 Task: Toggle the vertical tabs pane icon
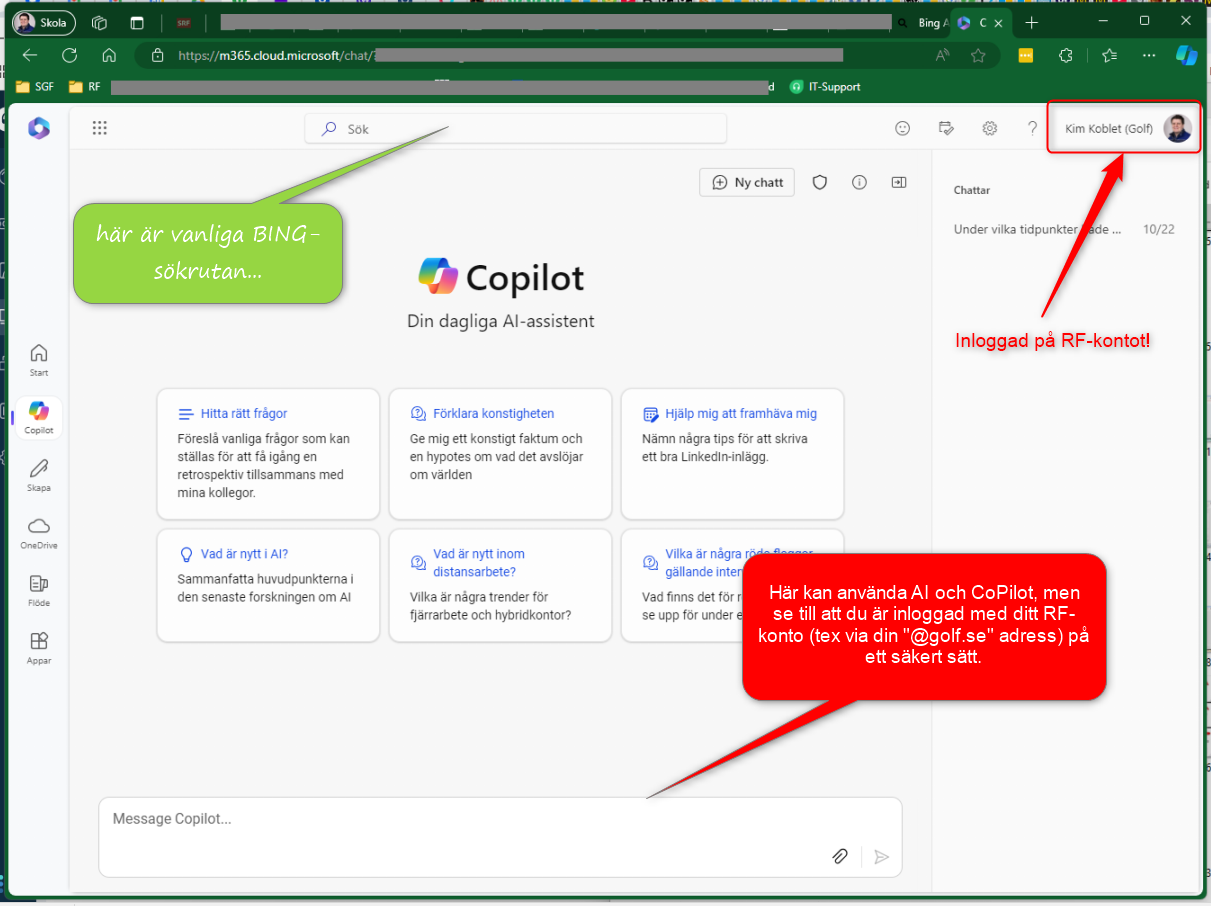pyautogui.click(x=137, y=22)
